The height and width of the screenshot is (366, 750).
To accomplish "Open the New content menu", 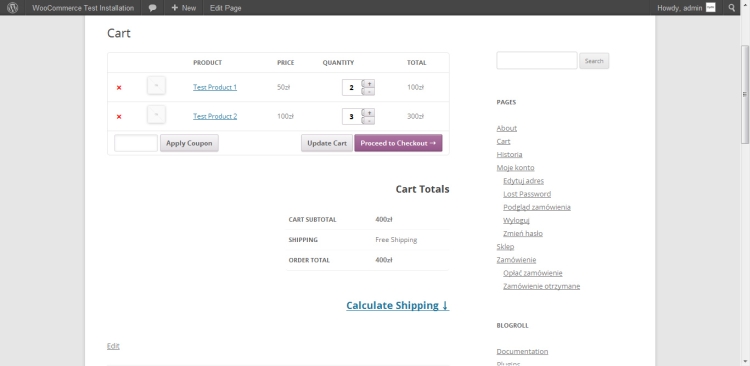I will pos(184,8).
